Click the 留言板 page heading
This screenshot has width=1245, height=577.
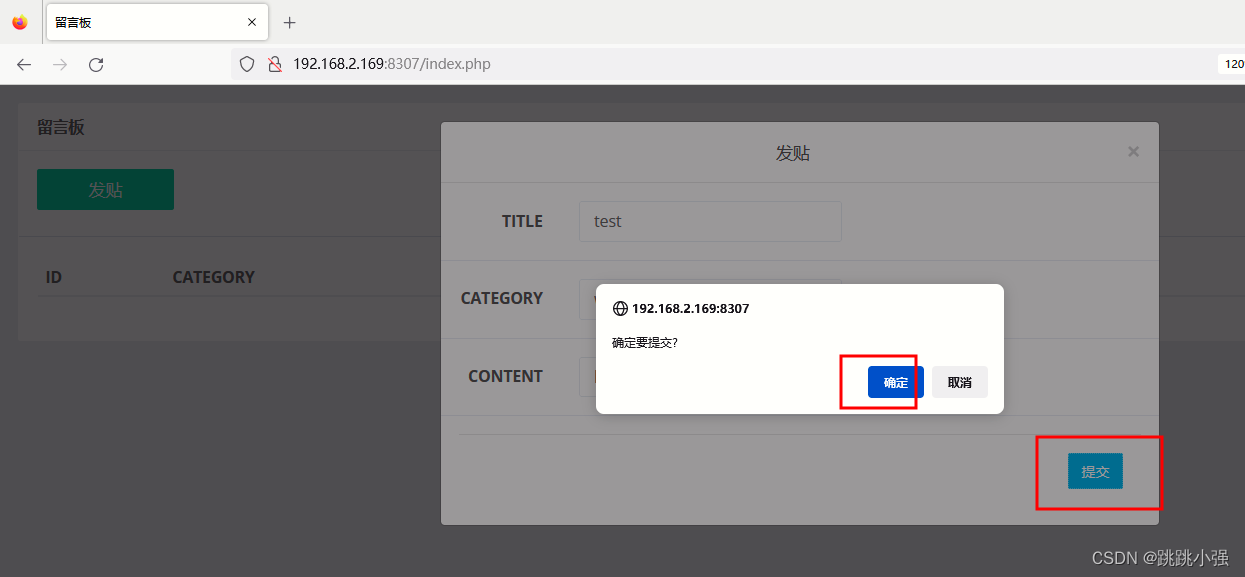pos(61,127)
